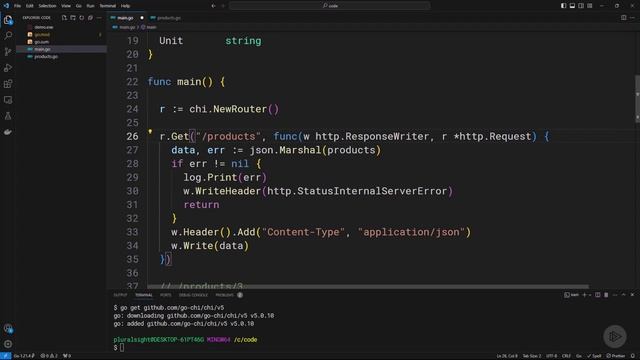Open the Help menu

(125, 6)
